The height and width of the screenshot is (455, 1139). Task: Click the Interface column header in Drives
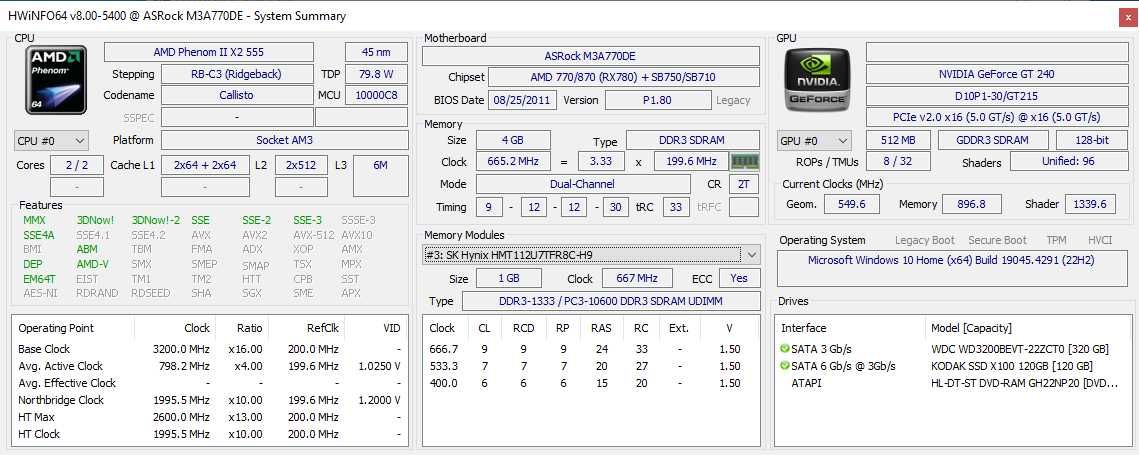click(851, 328)
